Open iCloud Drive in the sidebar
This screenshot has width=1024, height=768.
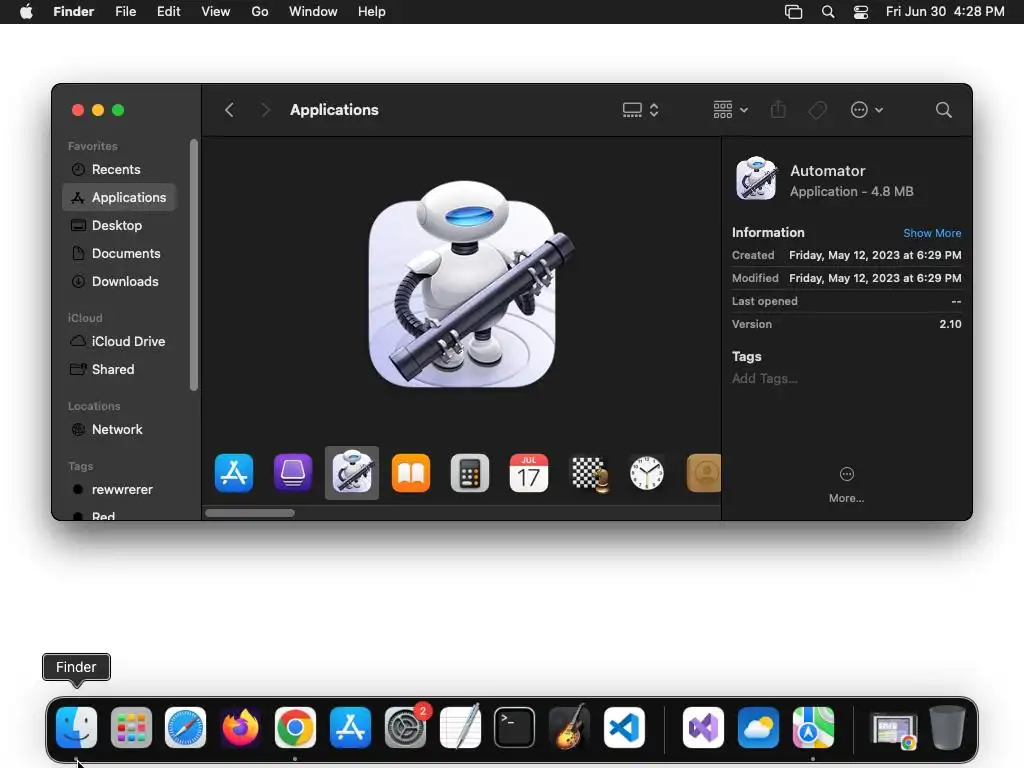tap(119, 342)
